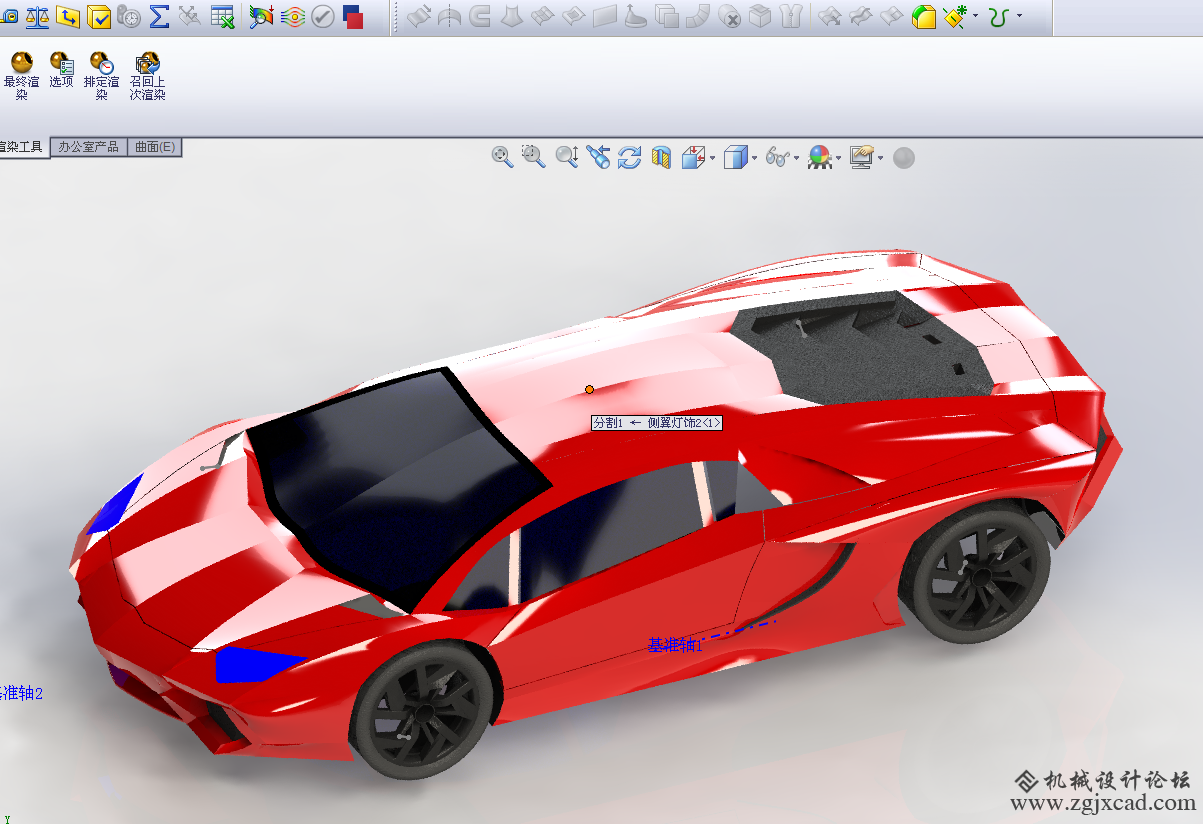Toggle Zebra Stripes display
Image resolution: width=1203 pixels, height=824 pixels.
293,16
